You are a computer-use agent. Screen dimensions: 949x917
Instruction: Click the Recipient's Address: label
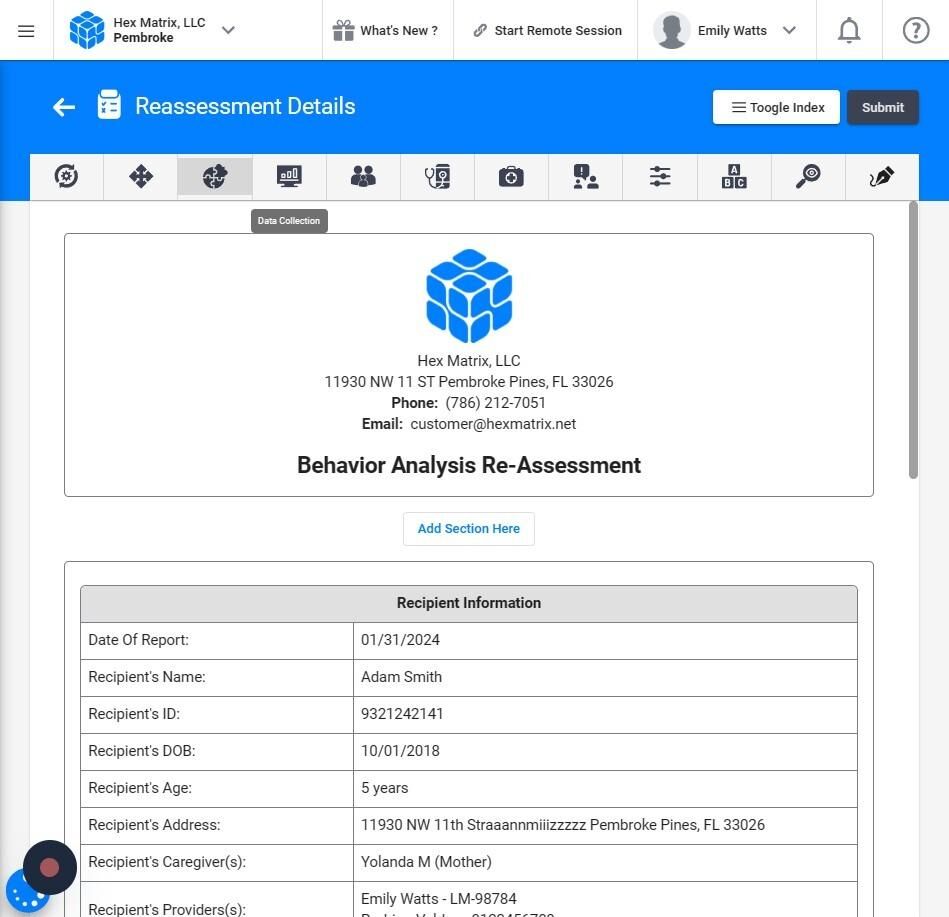click(x=154, y=824)
